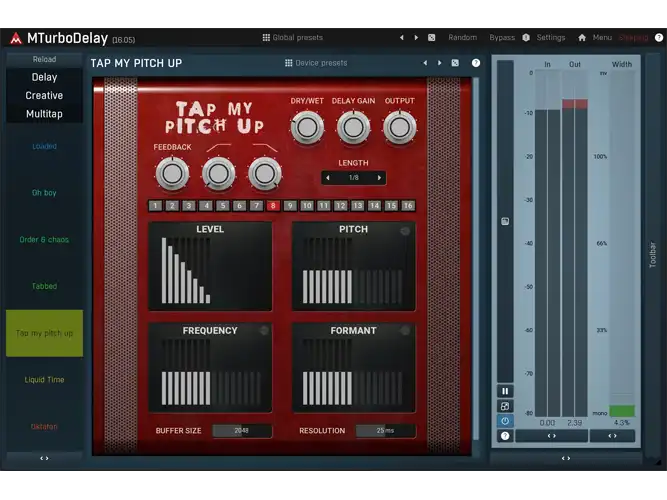Click the home icon beside Menu

pos(582,37)
